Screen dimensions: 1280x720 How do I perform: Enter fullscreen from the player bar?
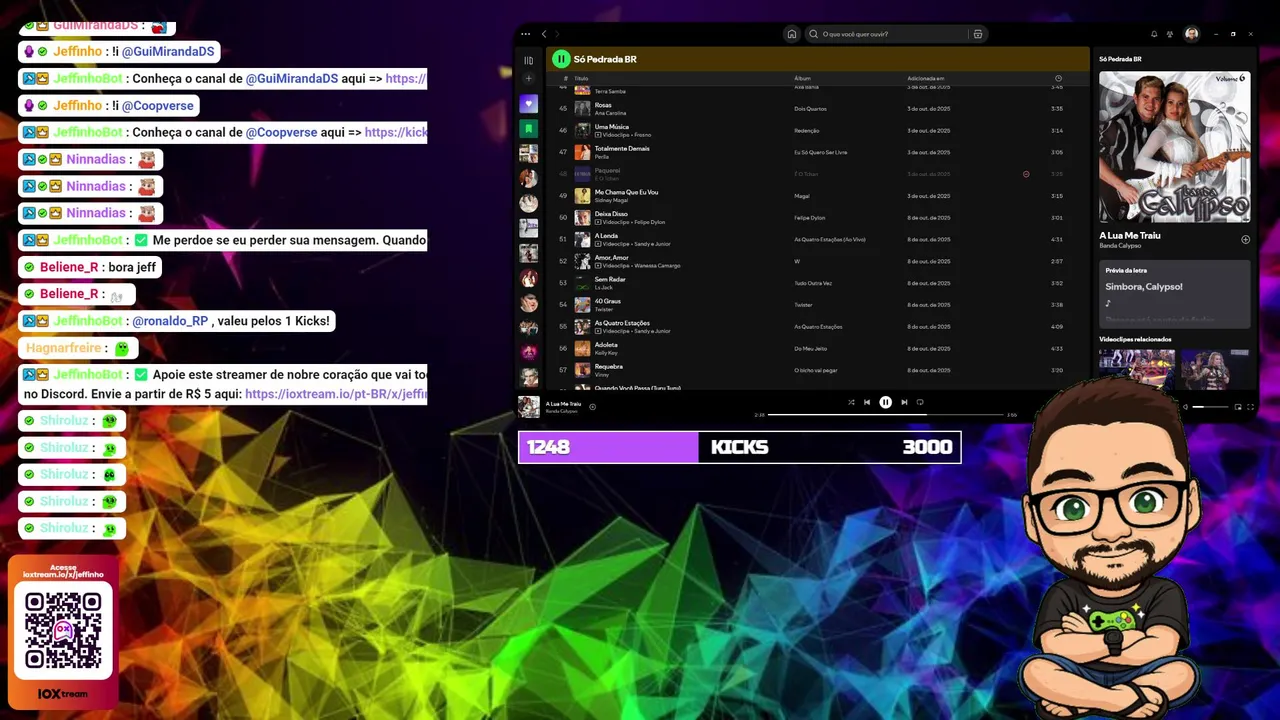point(1250,407)
